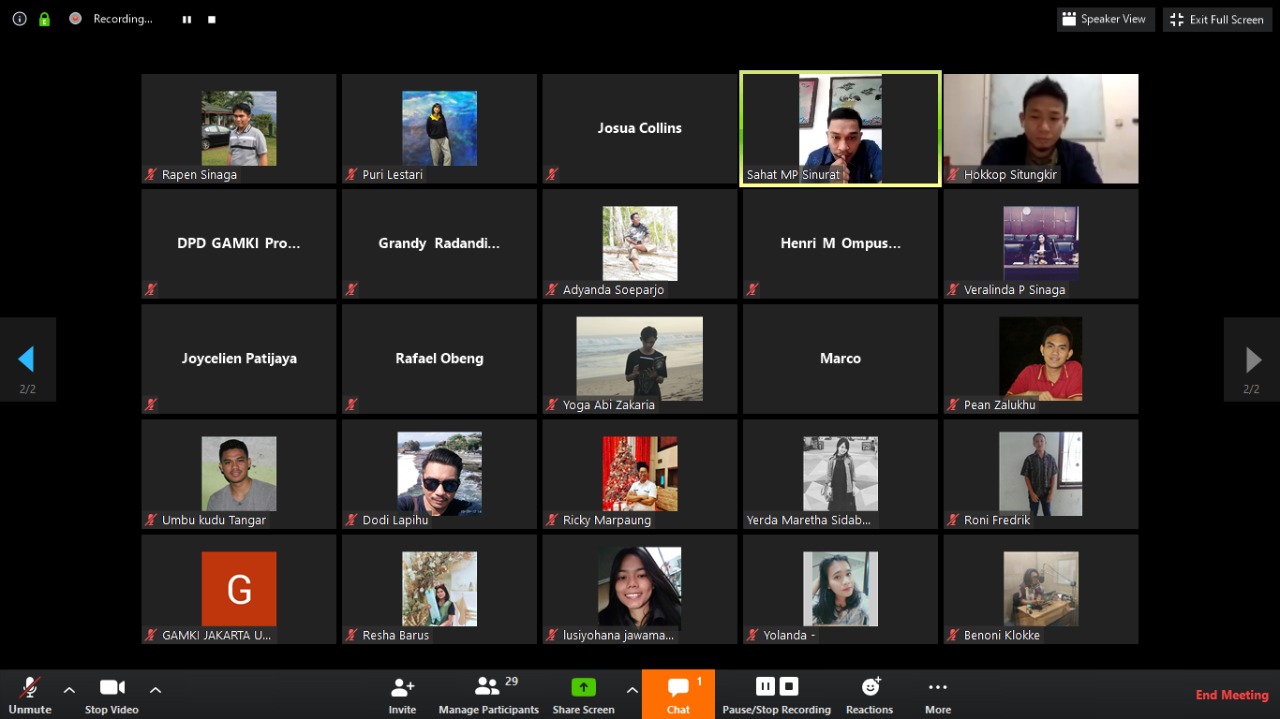
Task: Select the Marco participant tile
Action: (840, 358)
